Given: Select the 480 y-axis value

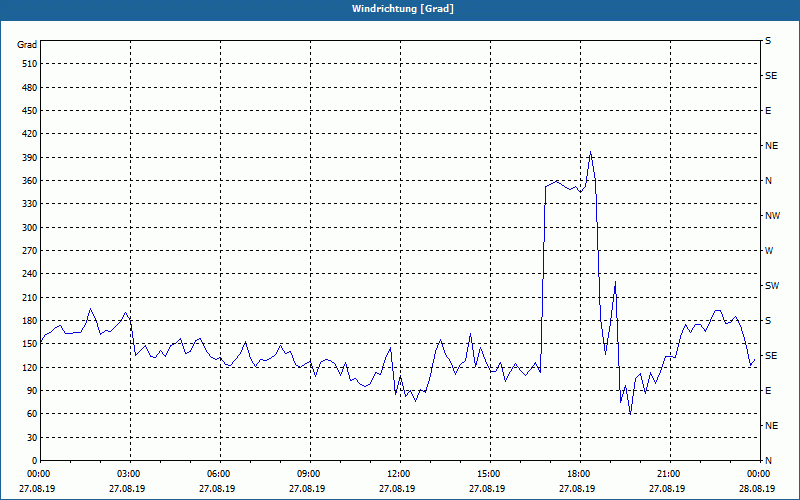Looking at the screenshot, I should pos(30,88).
